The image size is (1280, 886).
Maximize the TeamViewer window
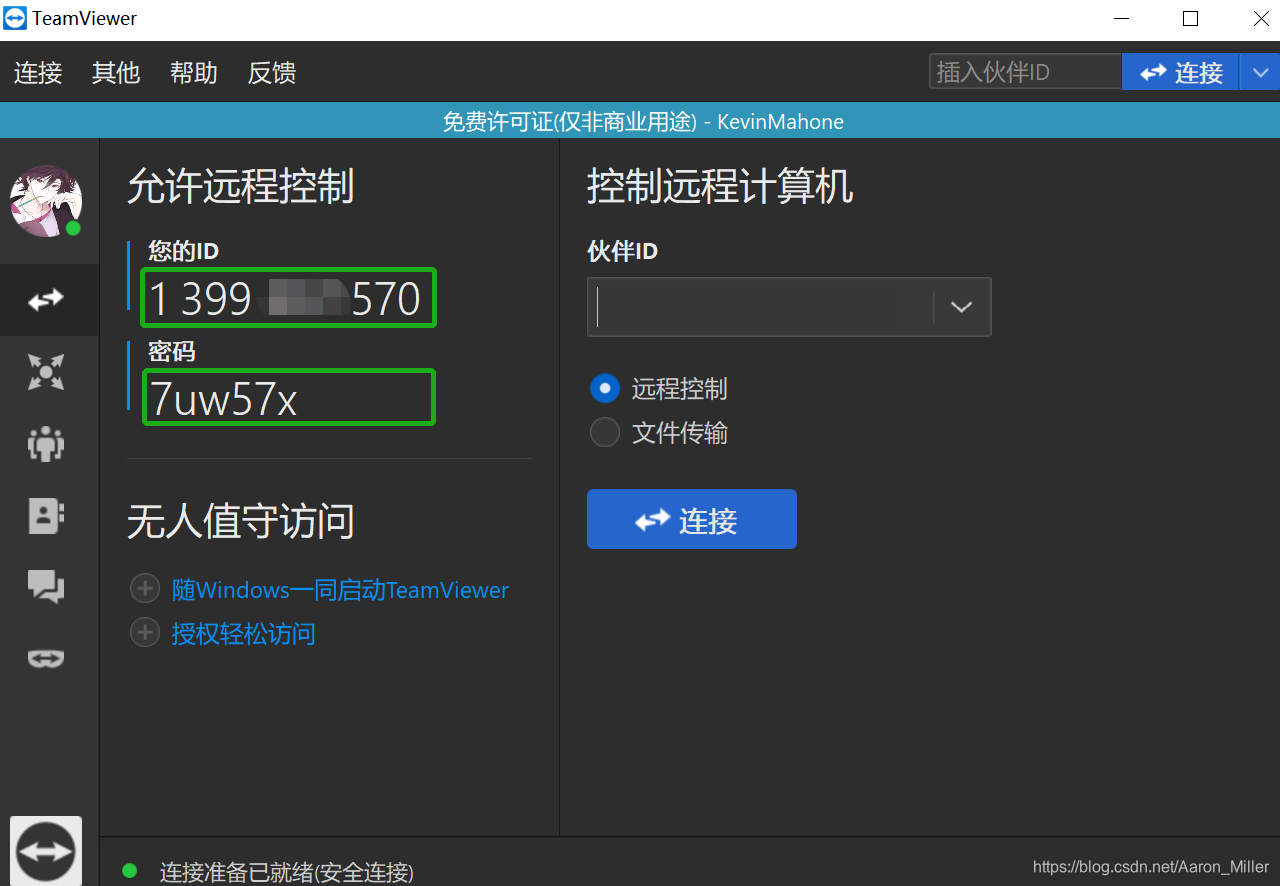click(x=1190, y=19)
